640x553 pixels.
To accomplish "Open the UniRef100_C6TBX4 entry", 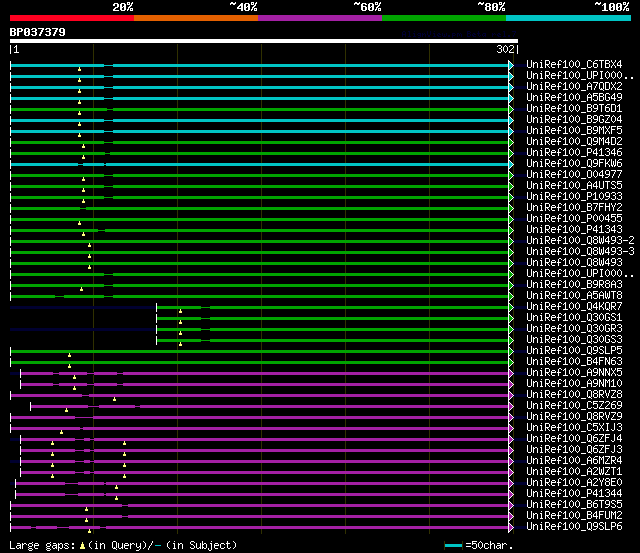I will [574, 64].
